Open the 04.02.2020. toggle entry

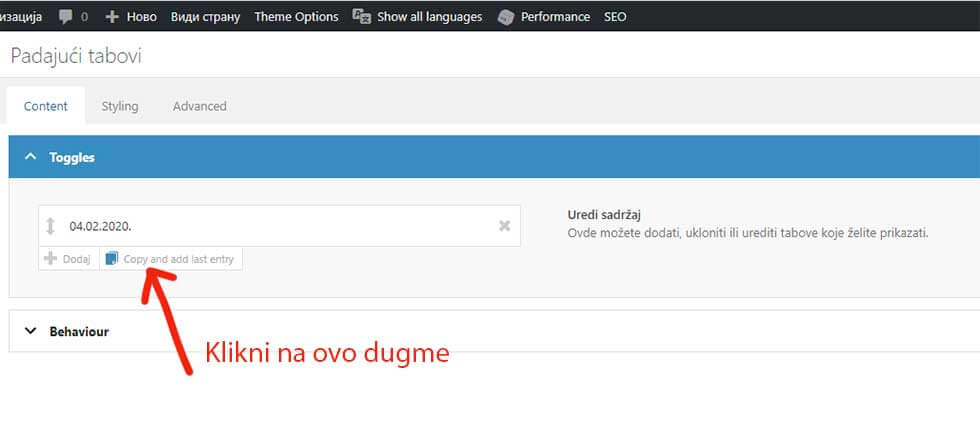(279, 226)
